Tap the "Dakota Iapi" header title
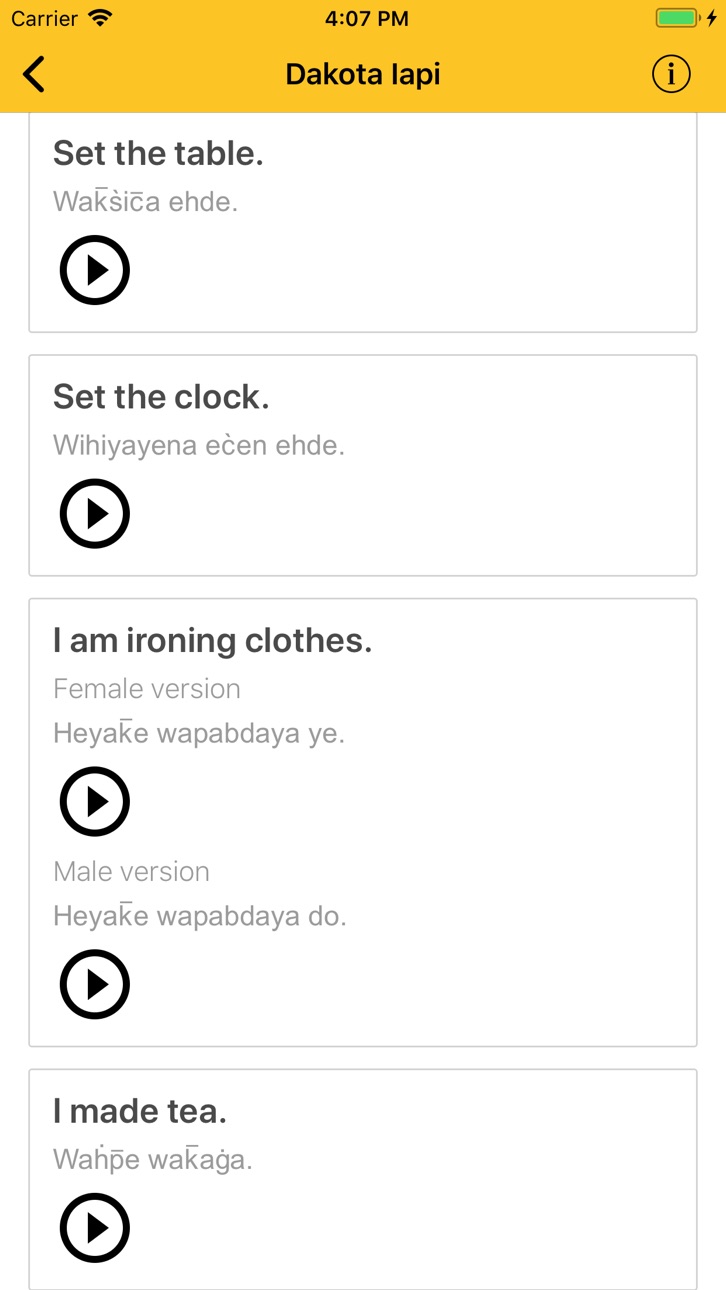This screenshot has height=1290, width=726. 363,74
